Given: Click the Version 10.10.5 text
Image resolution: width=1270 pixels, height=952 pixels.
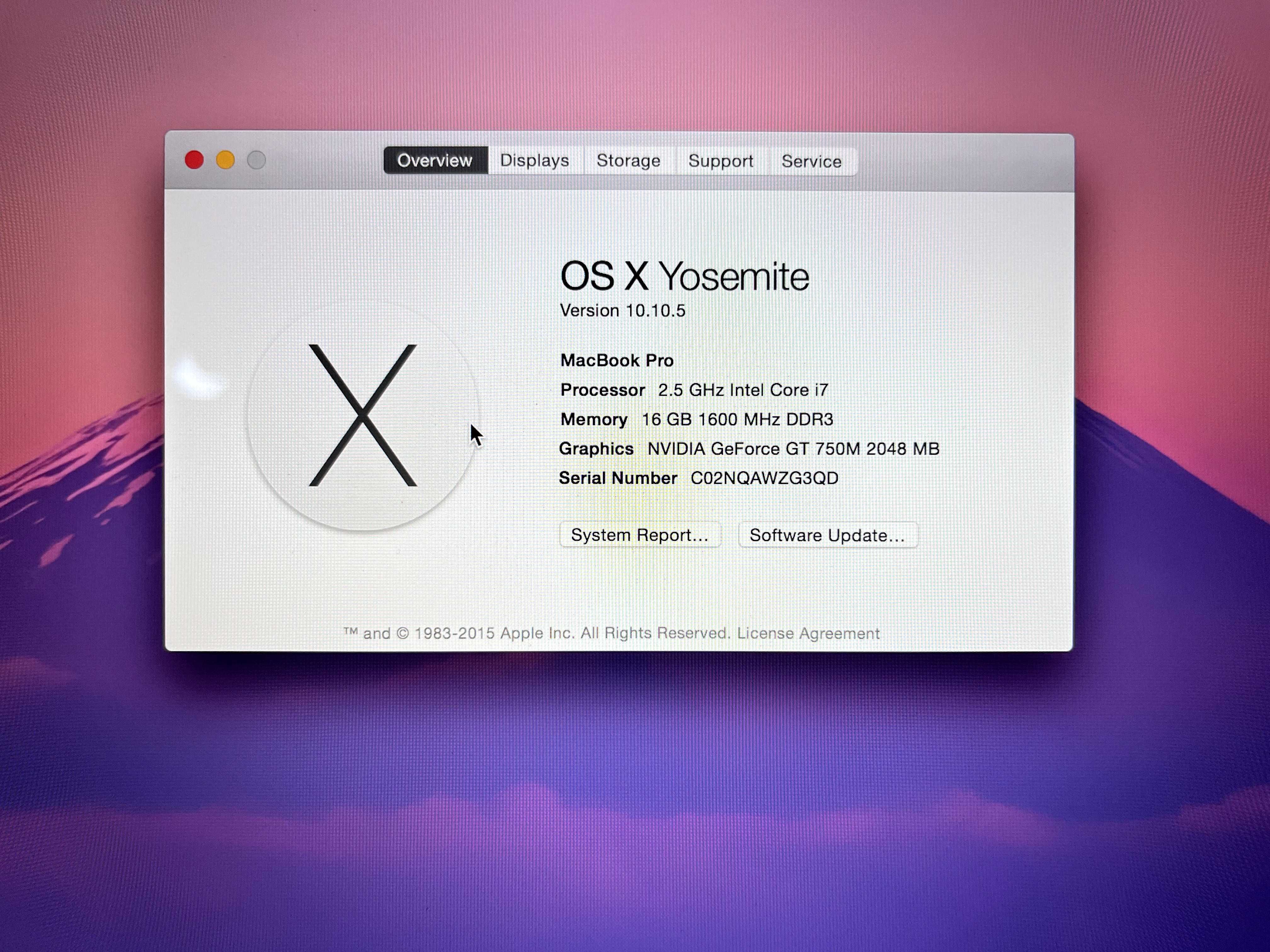Looking at the screenshot, I should coord(622,310).
